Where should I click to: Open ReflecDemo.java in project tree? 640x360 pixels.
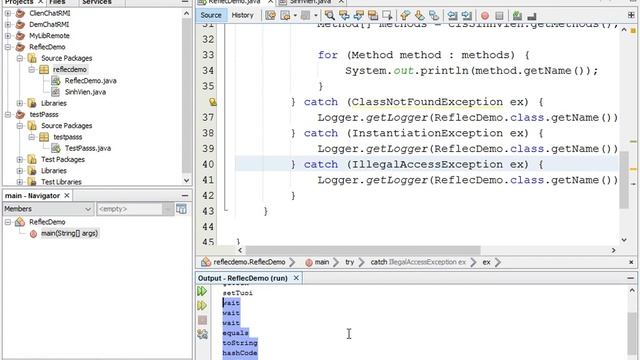90,81
